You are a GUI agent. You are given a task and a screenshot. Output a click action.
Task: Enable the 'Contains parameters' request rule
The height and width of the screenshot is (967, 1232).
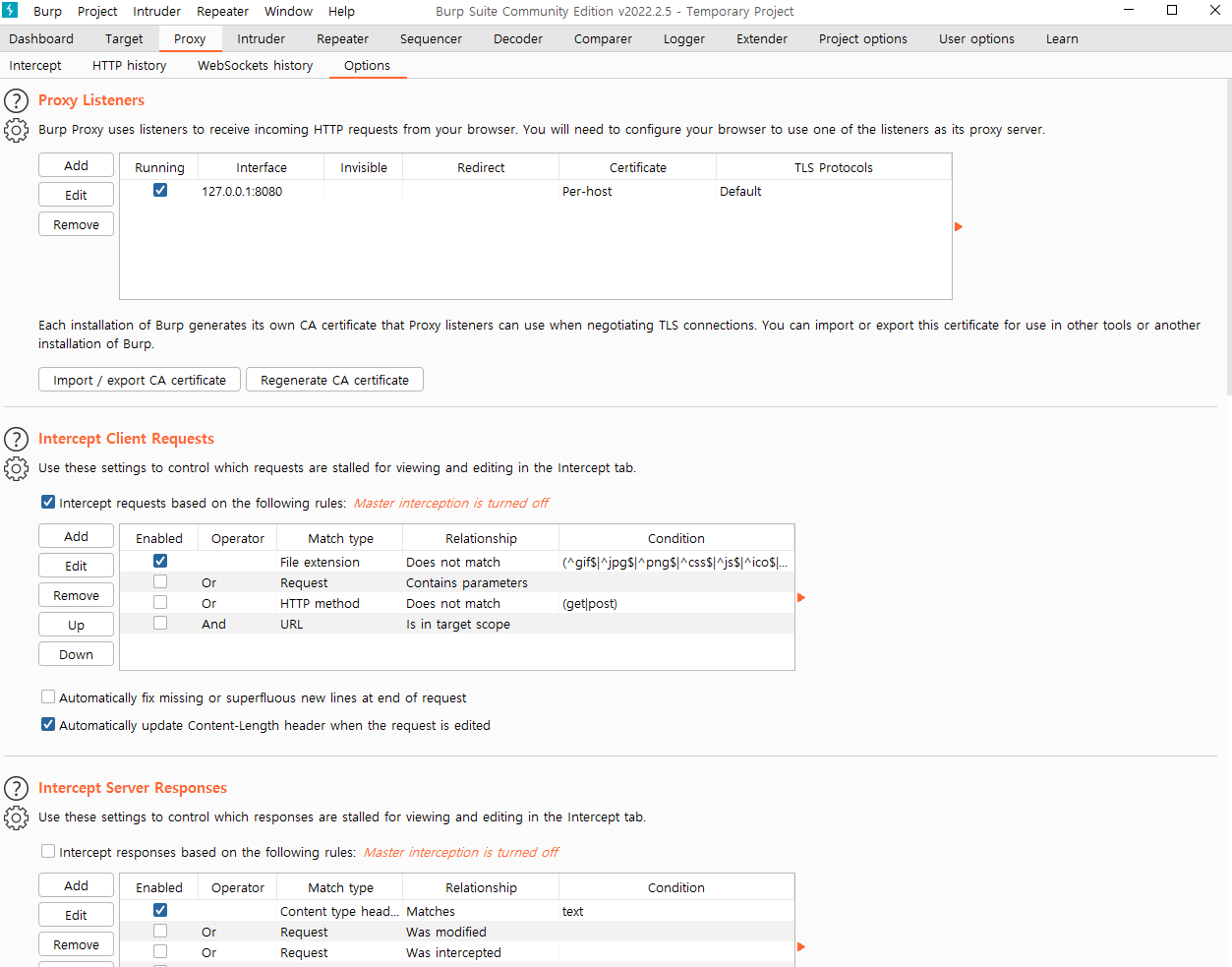[160, 581]
